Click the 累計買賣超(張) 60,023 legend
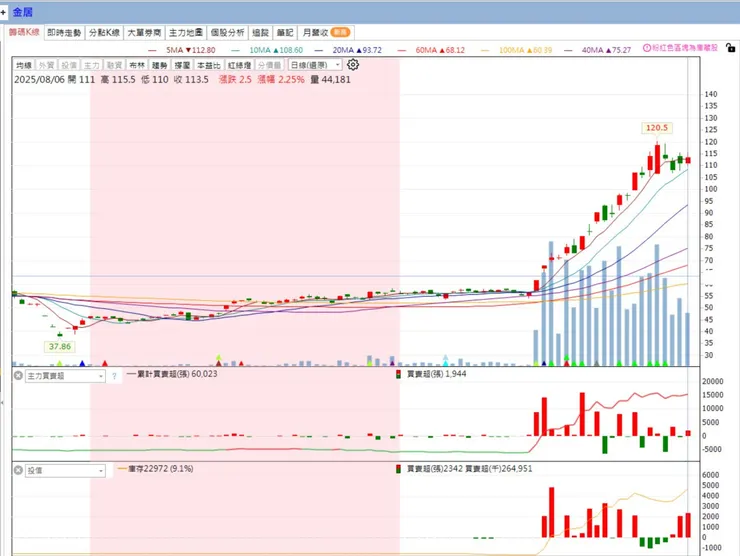The height and width of the screenshot is (556, 740). coord(172,374)
